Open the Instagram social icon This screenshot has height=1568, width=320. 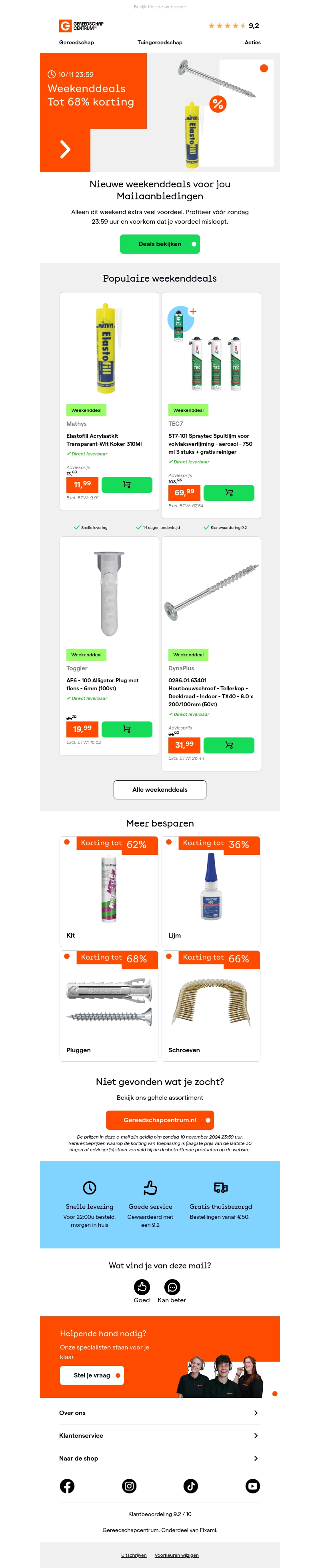click(129, 1486)
